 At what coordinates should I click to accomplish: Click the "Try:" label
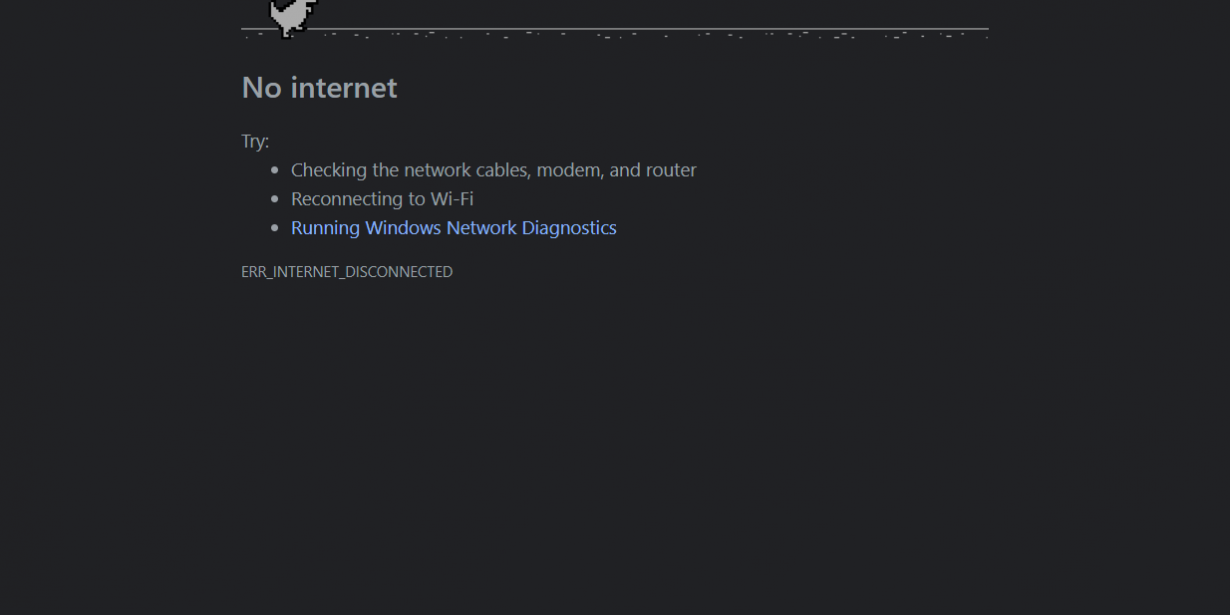tap(255, 142)
